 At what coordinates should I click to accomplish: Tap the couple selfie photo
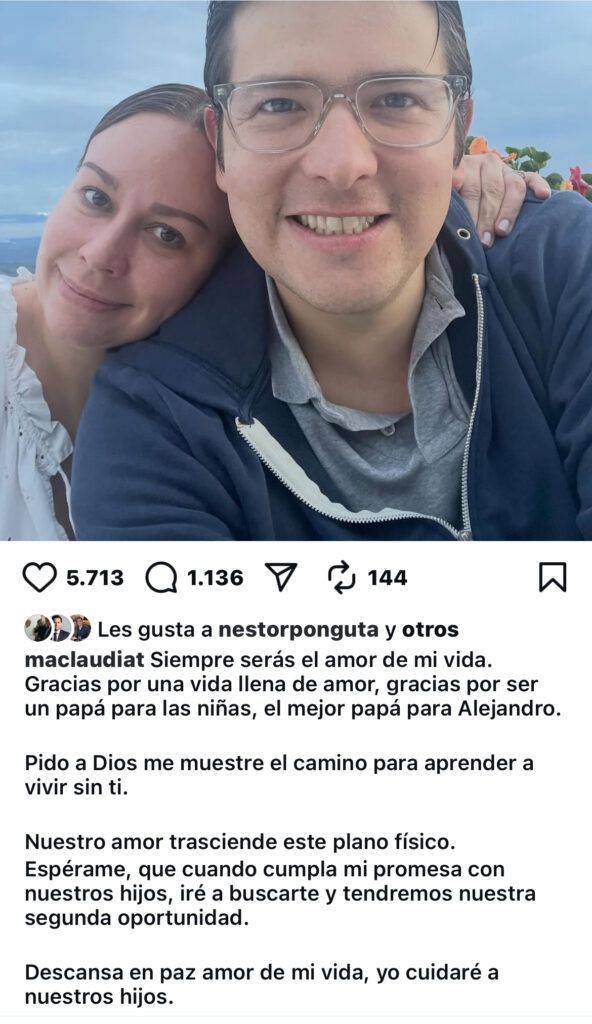point(296,270)
